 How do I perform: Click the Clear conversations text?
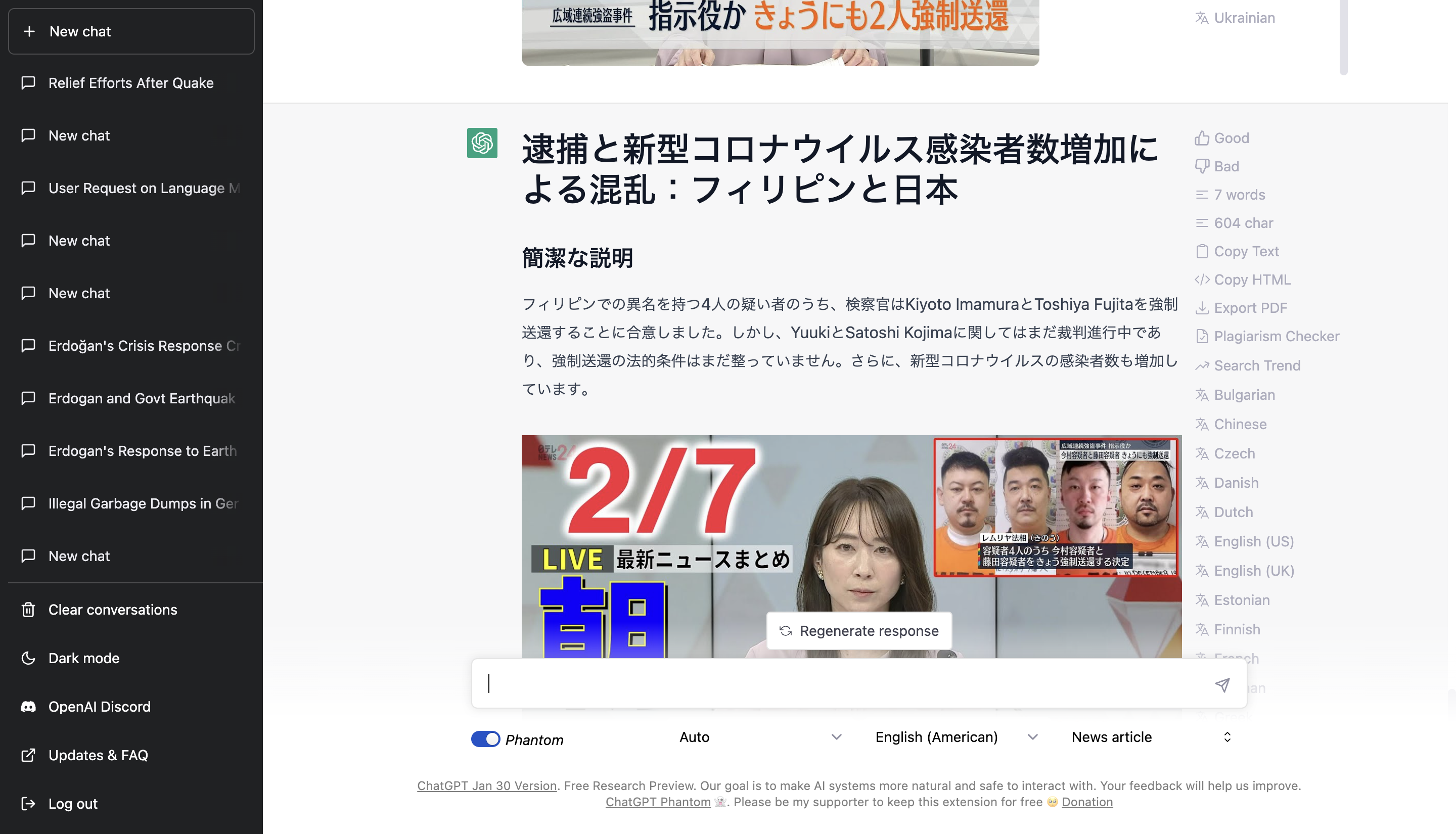point(113,610)
